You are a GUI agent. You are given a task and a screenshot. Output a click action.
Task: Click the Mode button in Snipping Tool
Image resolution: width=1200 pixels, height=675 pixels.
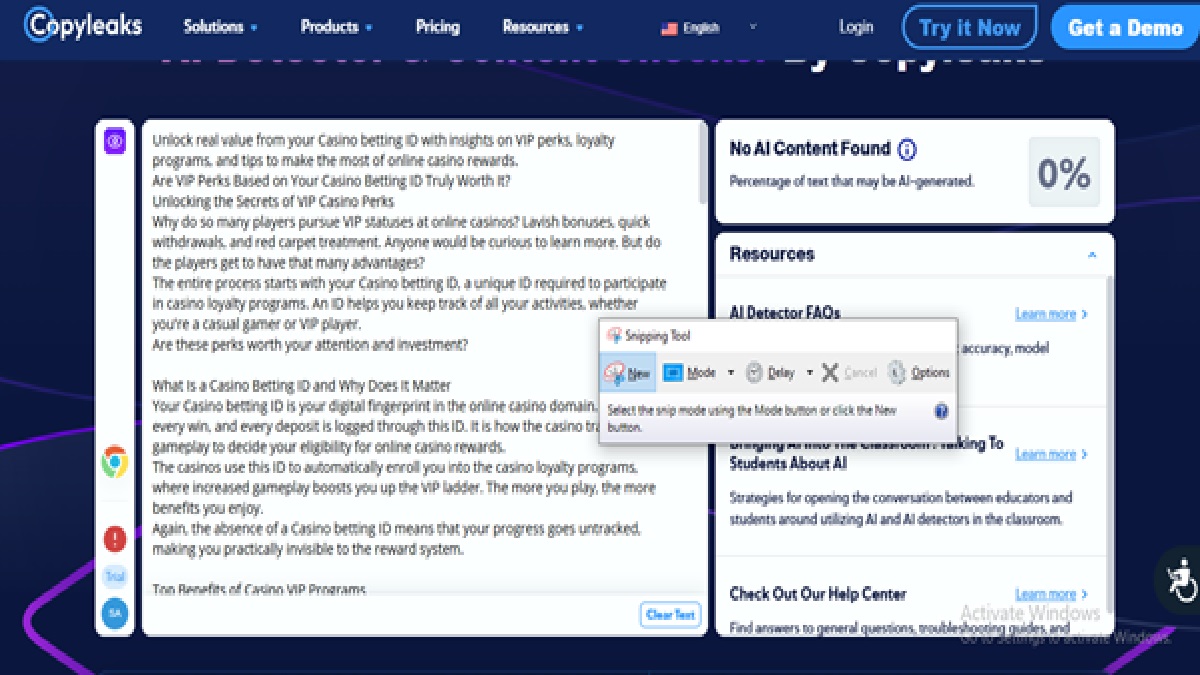pyautogui.click(x=690, y=373)
